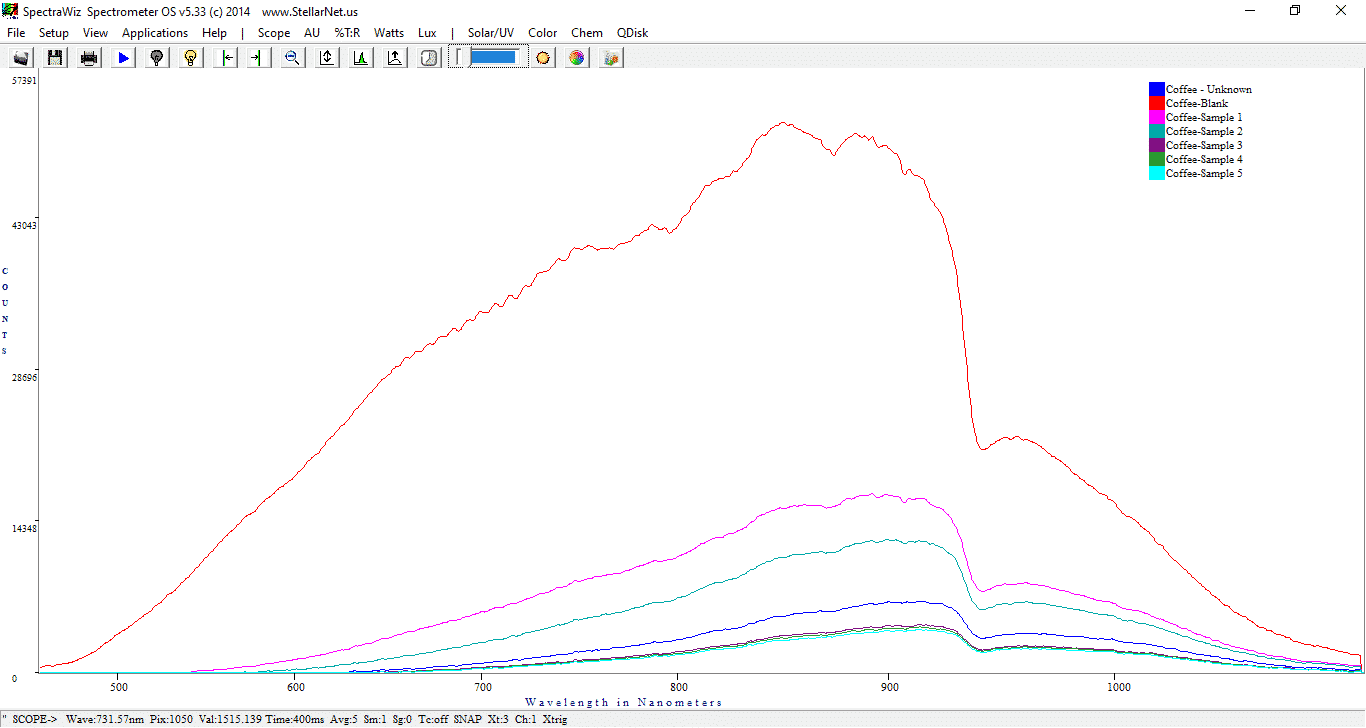1366x728 pixels.
Task: Take reference with the yellow bulb icon
Action: coord(191,58)
